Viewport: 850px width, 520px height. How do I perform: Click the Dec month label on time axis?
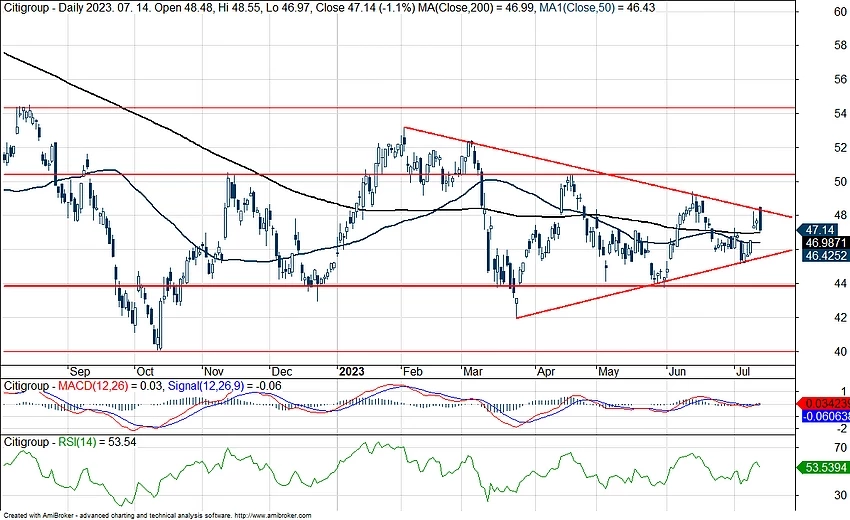[x=282, y=372]
